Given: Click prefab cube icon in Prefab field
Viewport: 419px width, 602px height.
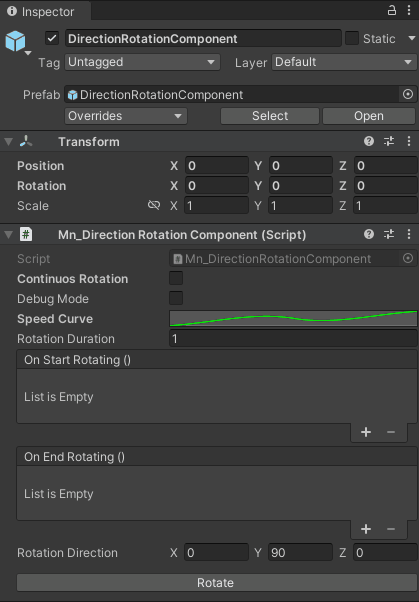Looking at the screenshot, I should [x=73, y=95].
